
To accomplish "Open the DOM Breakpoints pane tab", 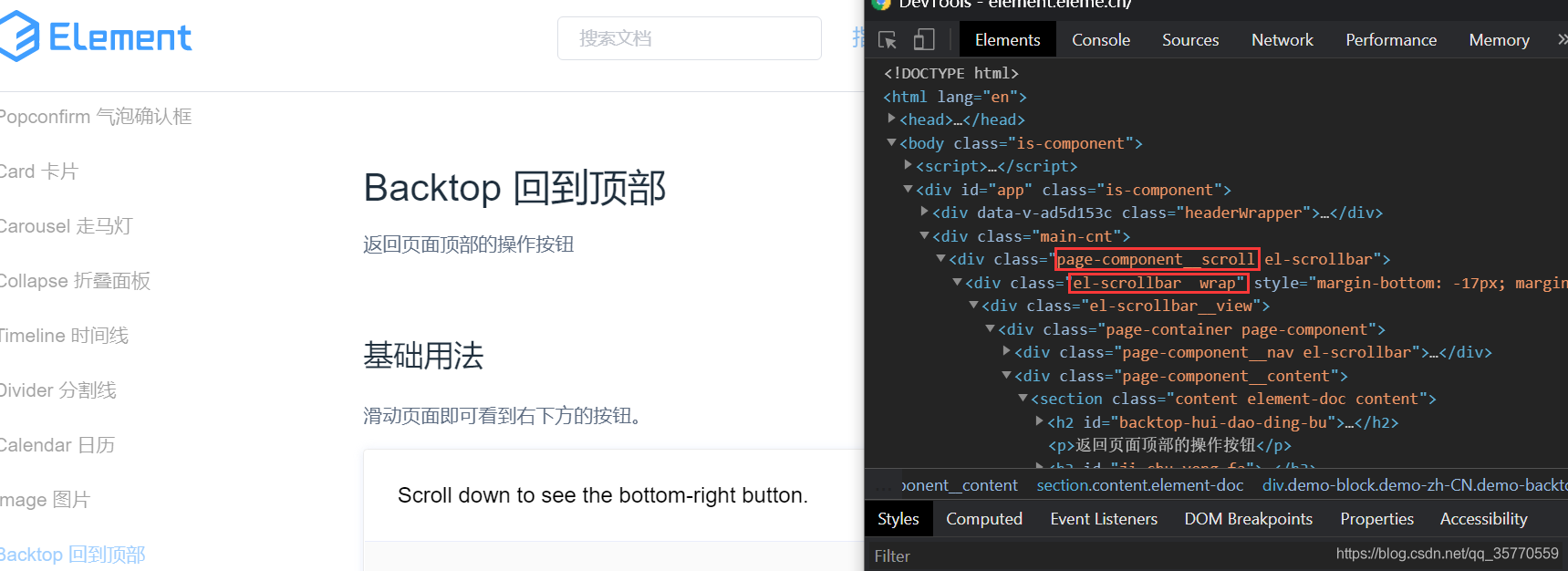I will 1249,519.
